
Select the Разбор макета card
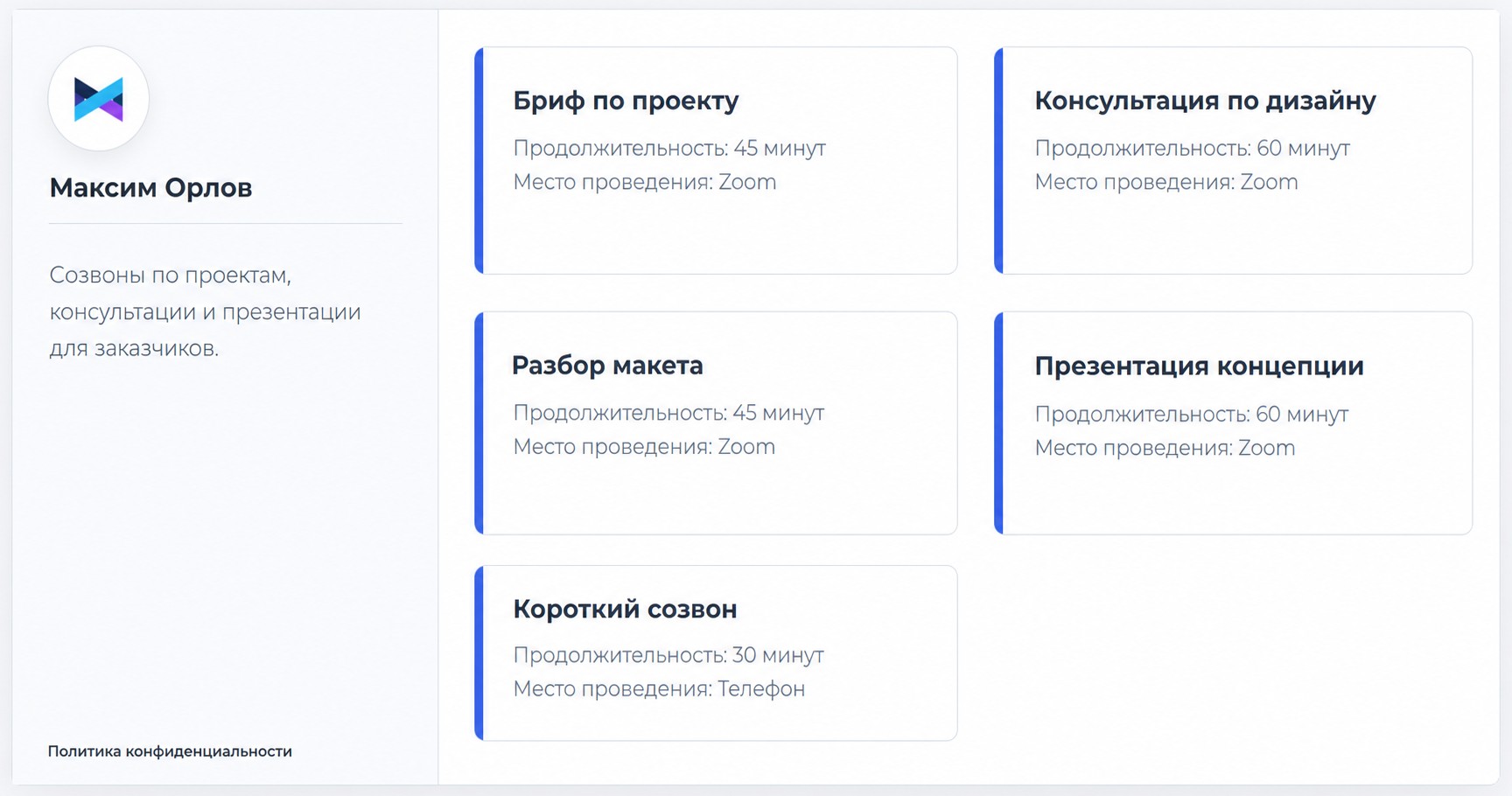pyautogui.click(x=716, y=423)
